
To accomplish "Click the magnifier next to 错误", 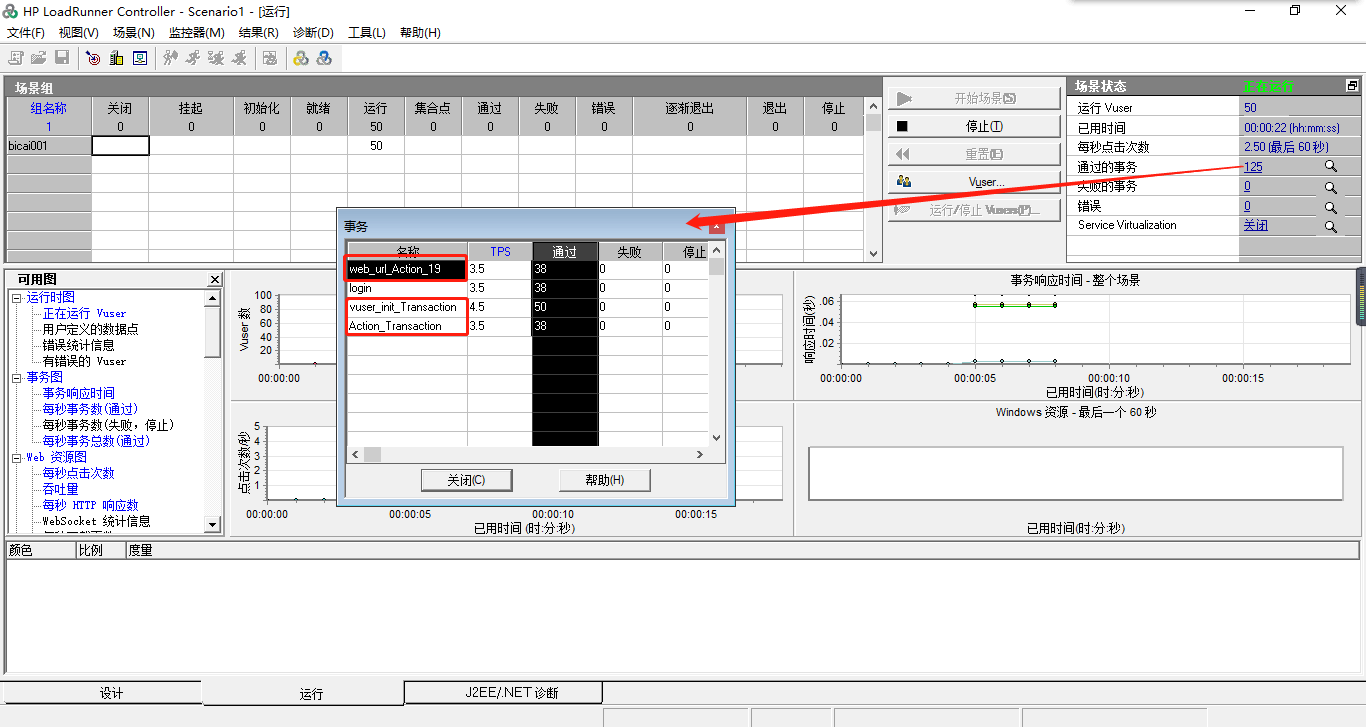I will pos(1330,206).
